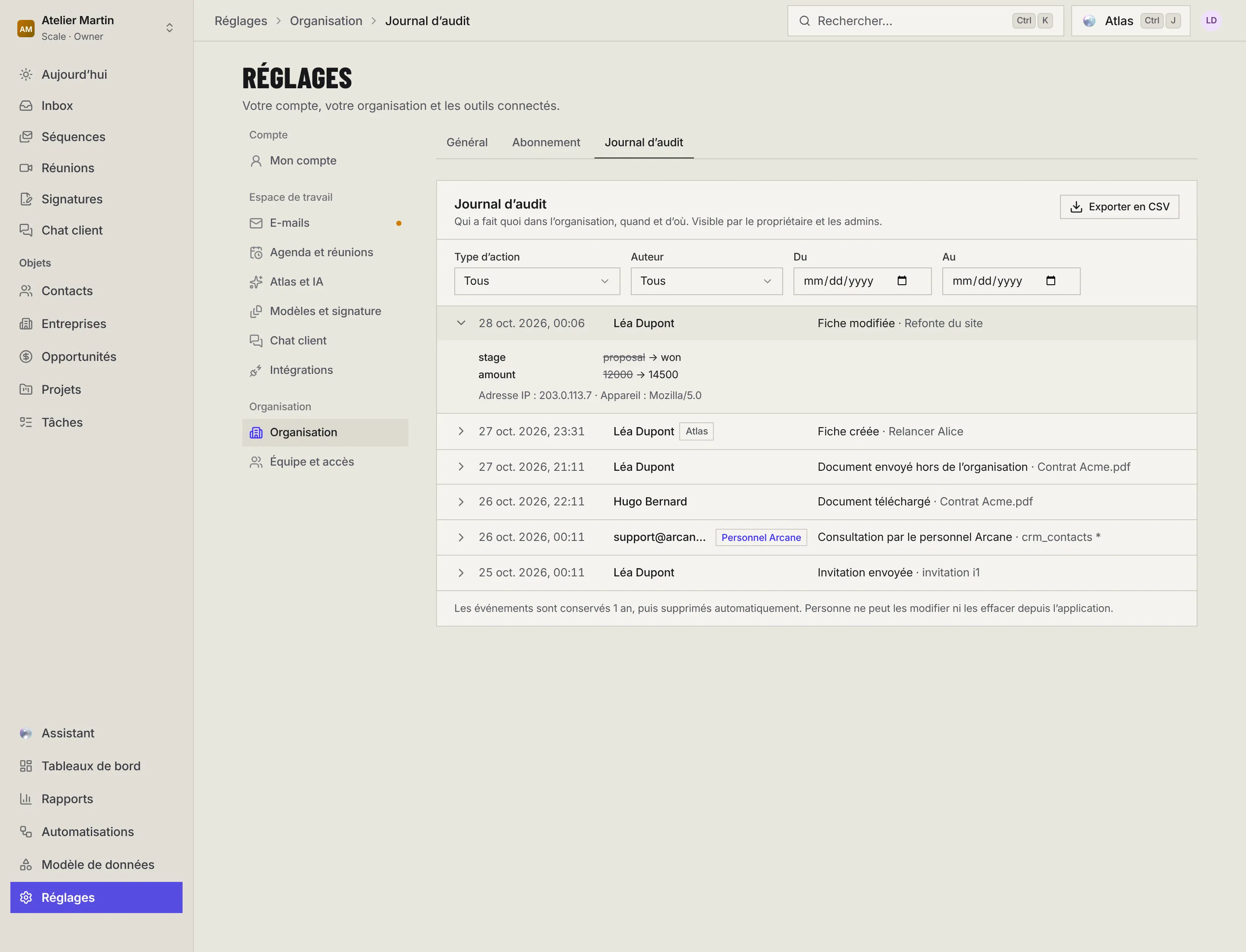Click the Réunions camera icon
Image resolution: width=1246 pixels, height=952 pixels.
26,168
